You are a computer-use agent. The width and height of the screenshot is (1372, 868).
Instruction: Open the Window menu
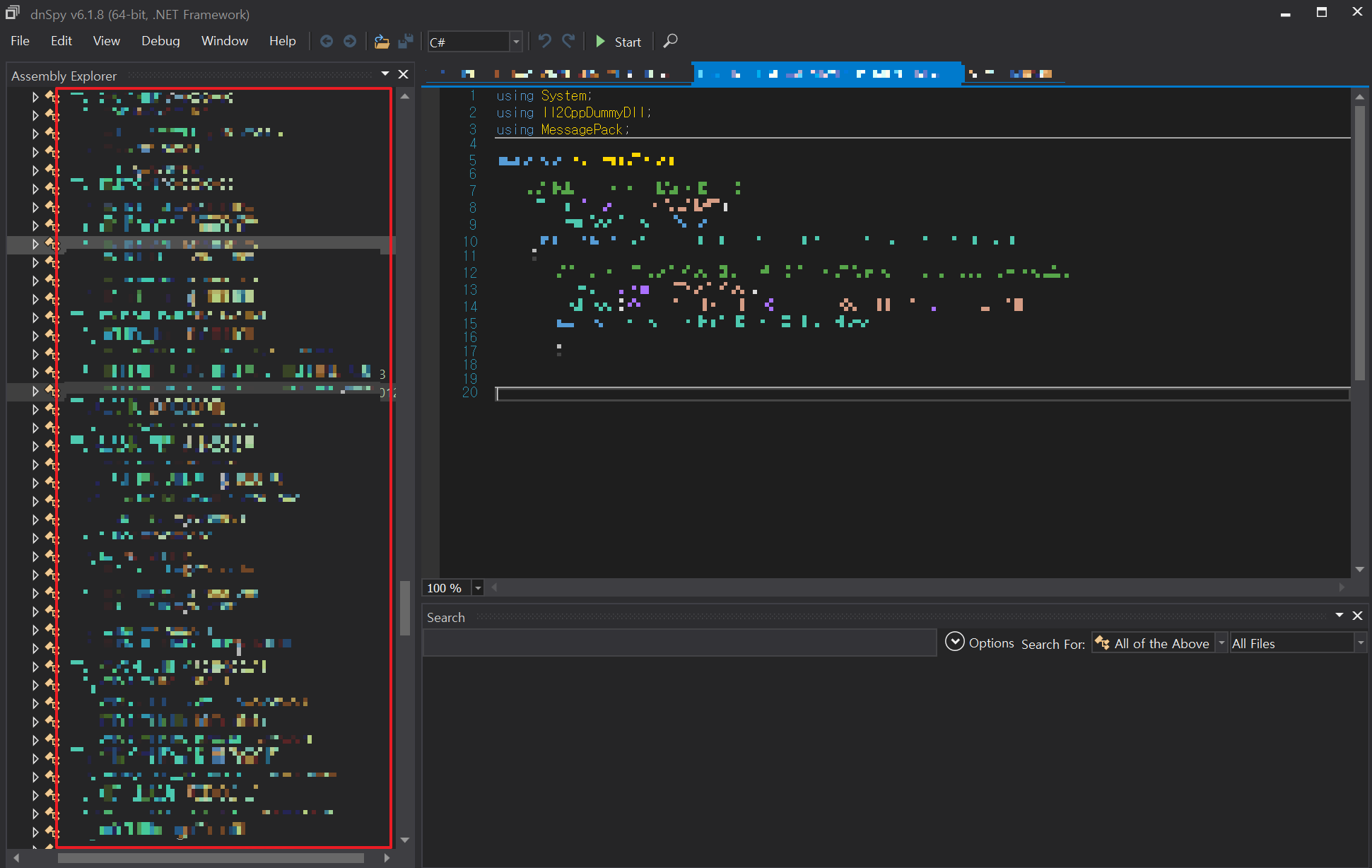coord(224,41)
